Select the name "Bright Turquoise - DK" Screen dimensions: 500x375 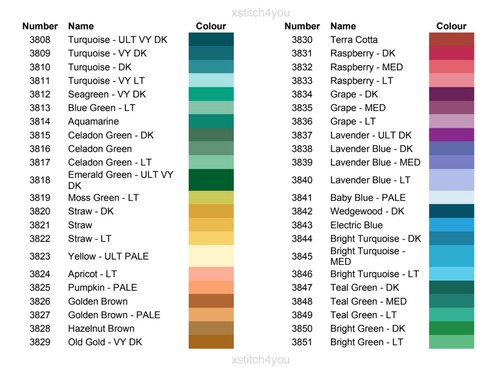[x=376, y=239]
